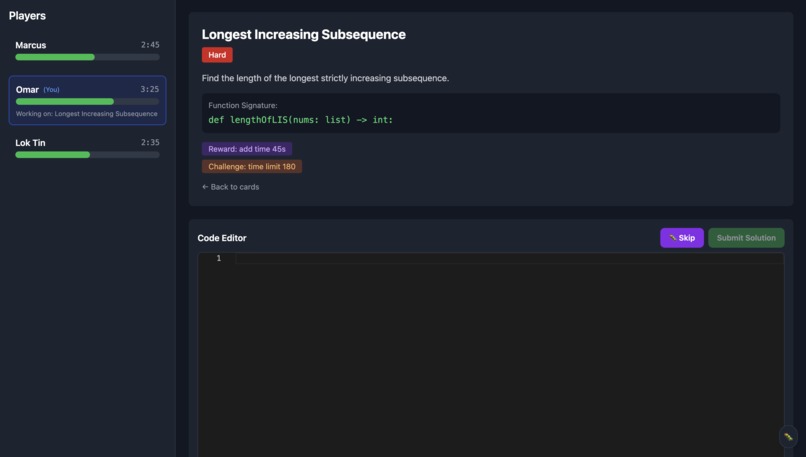The width and height of the screenshot is (806, 457).
Task: Click Marcus's green progress bar
Action: pos(55,57)
